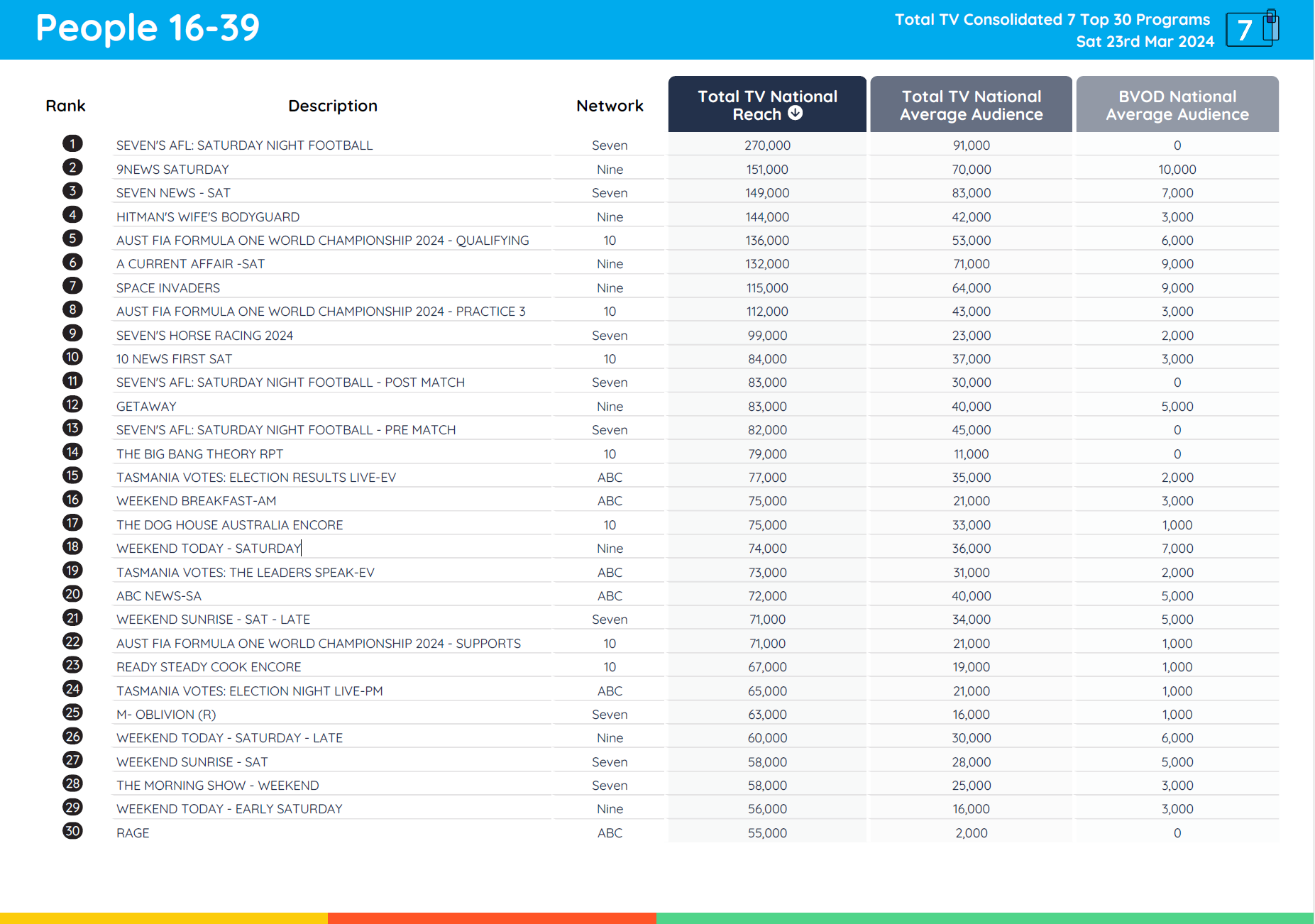Open the Total TV National Reach column
The image size is (1315, 924).
tap(767, 104)
